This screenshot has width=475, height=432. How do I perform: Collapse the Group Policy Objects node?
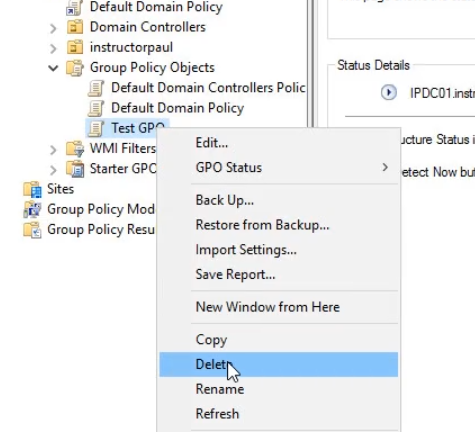click(x=53, y=69)
